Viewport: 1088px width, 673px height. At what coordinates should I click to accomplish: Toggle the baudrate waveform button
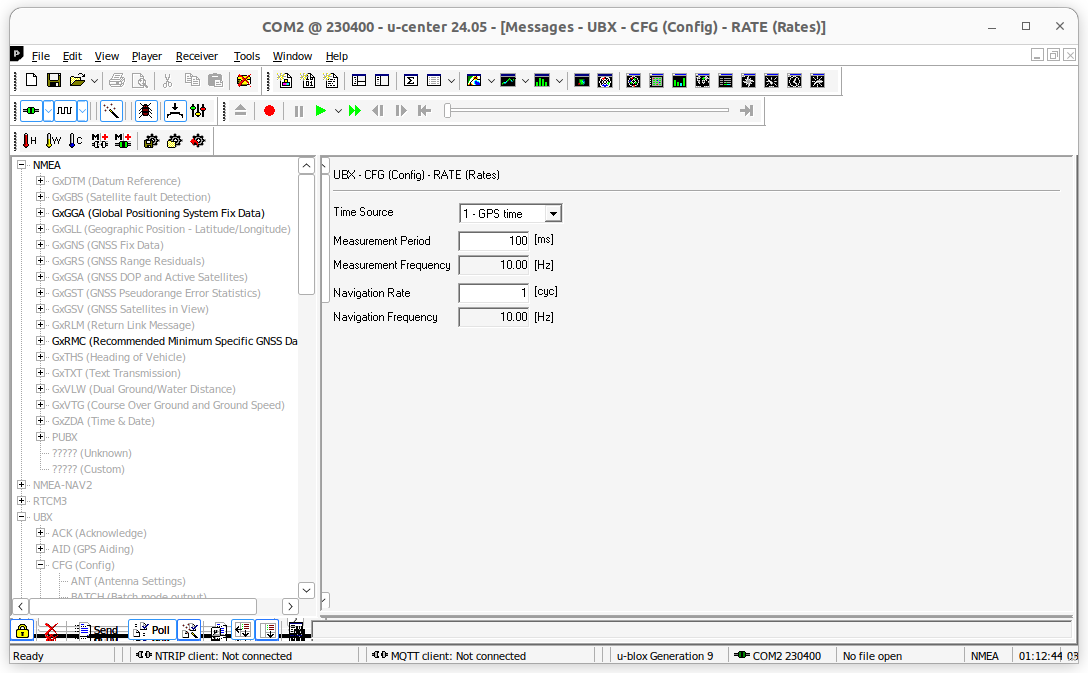click(x=65, y=110)
